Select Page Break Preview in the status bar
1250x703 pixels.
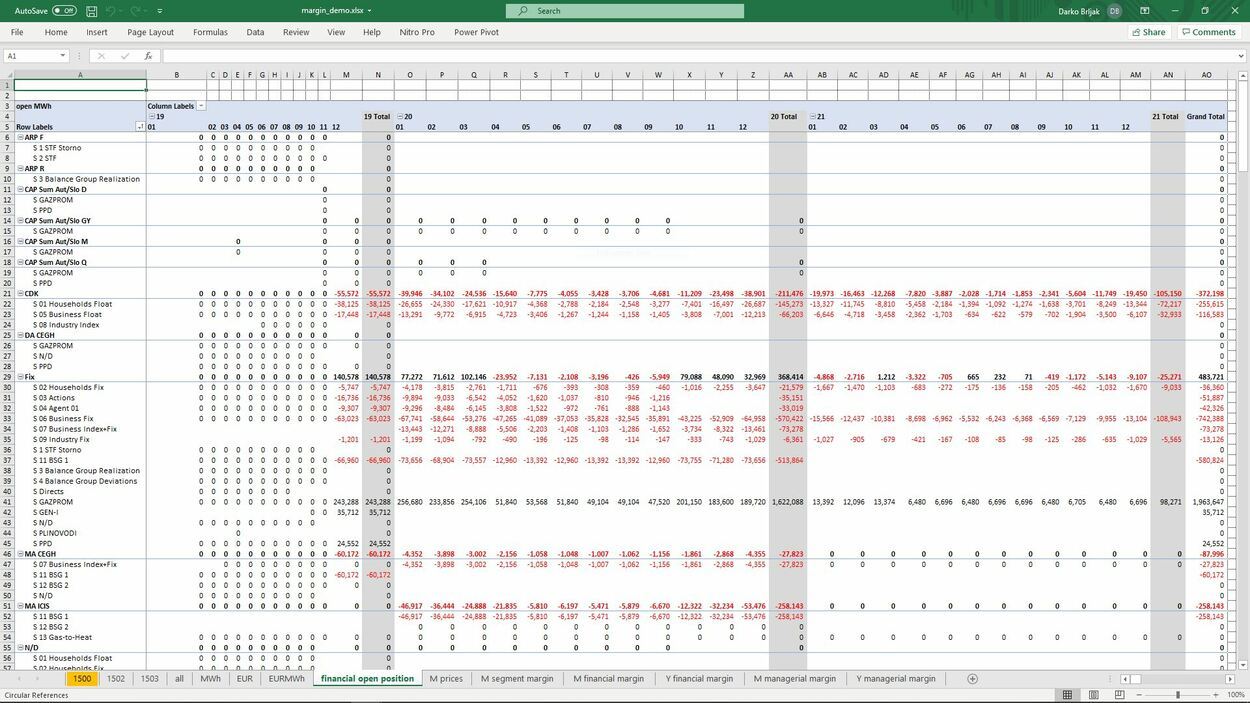coord(1120,694)
